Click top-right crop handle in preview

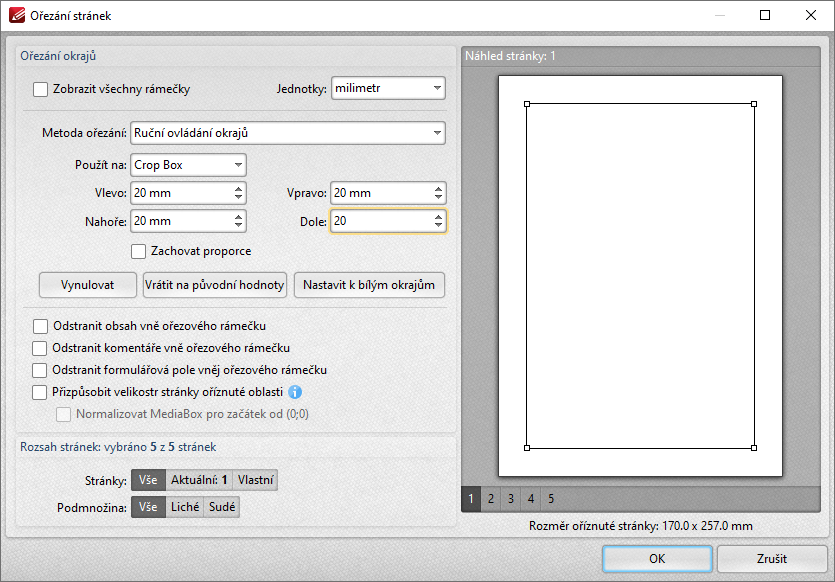click(754, 104)
